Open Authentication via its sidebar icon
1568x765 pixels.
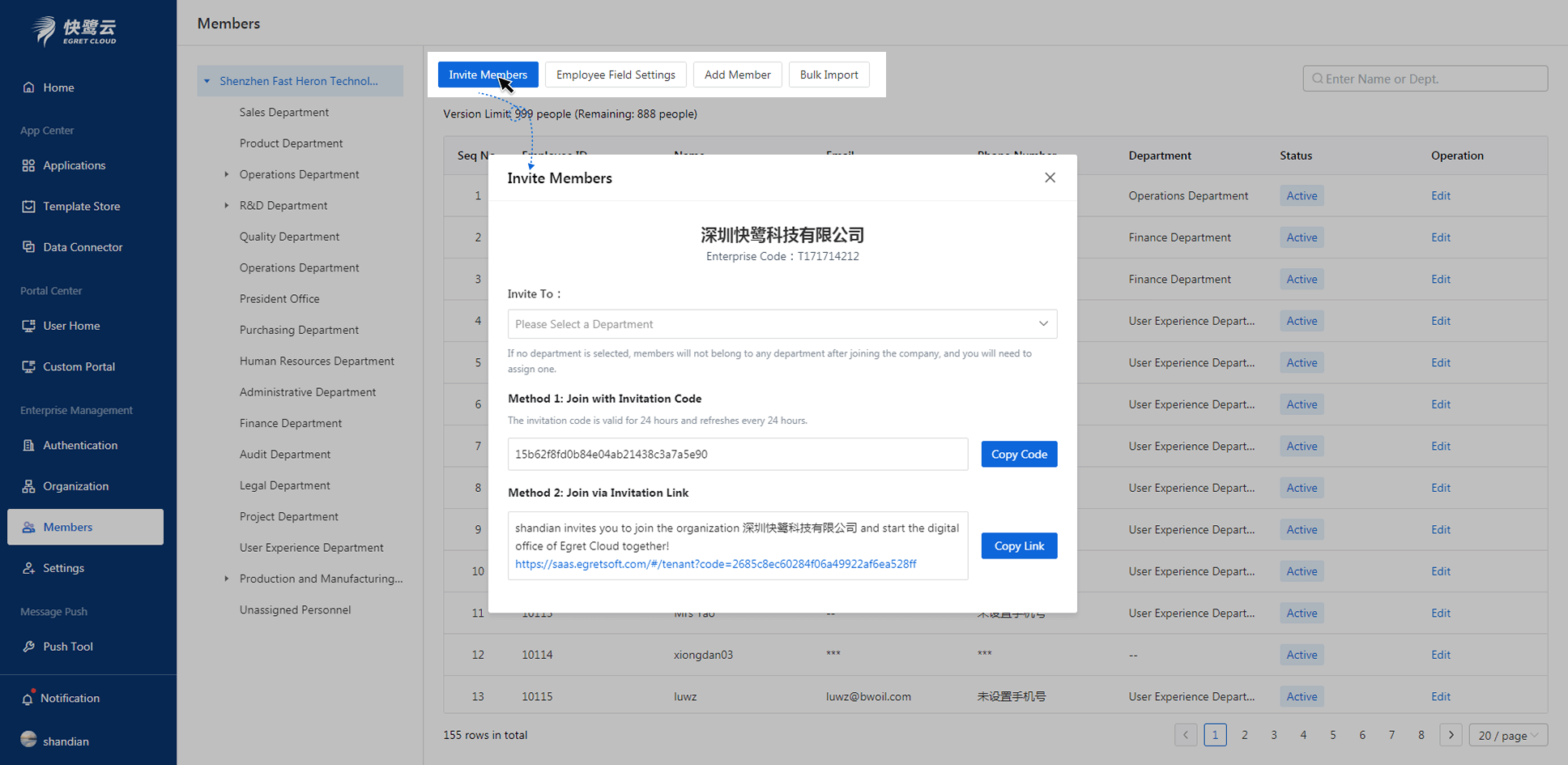point(28,445)
